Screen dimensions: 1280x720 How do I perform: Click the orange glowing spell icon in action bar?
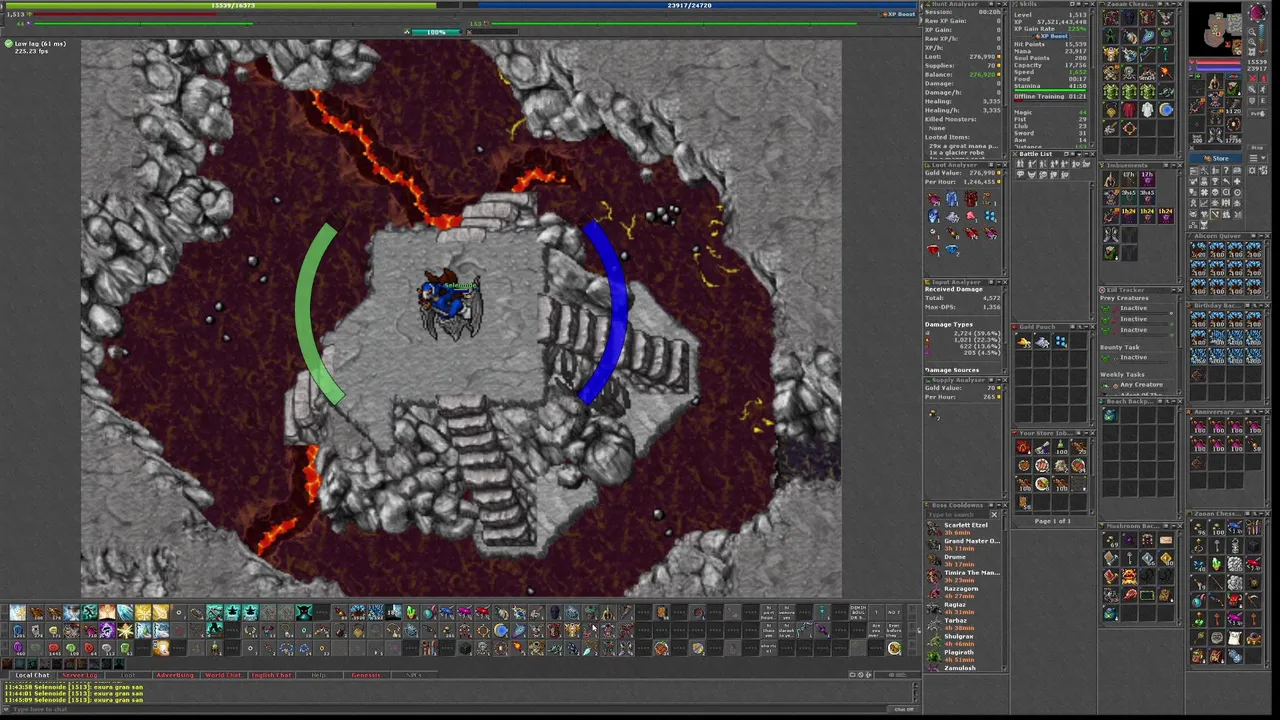(161, 648)
